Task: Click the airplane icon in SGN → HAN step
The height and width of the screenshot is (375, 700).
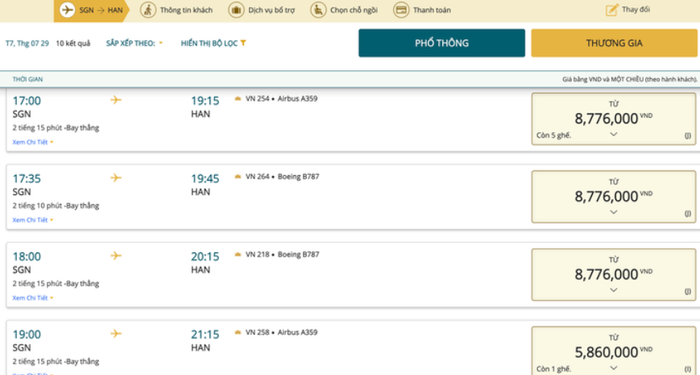Action: pyautogui.click(x=67, y=10)
